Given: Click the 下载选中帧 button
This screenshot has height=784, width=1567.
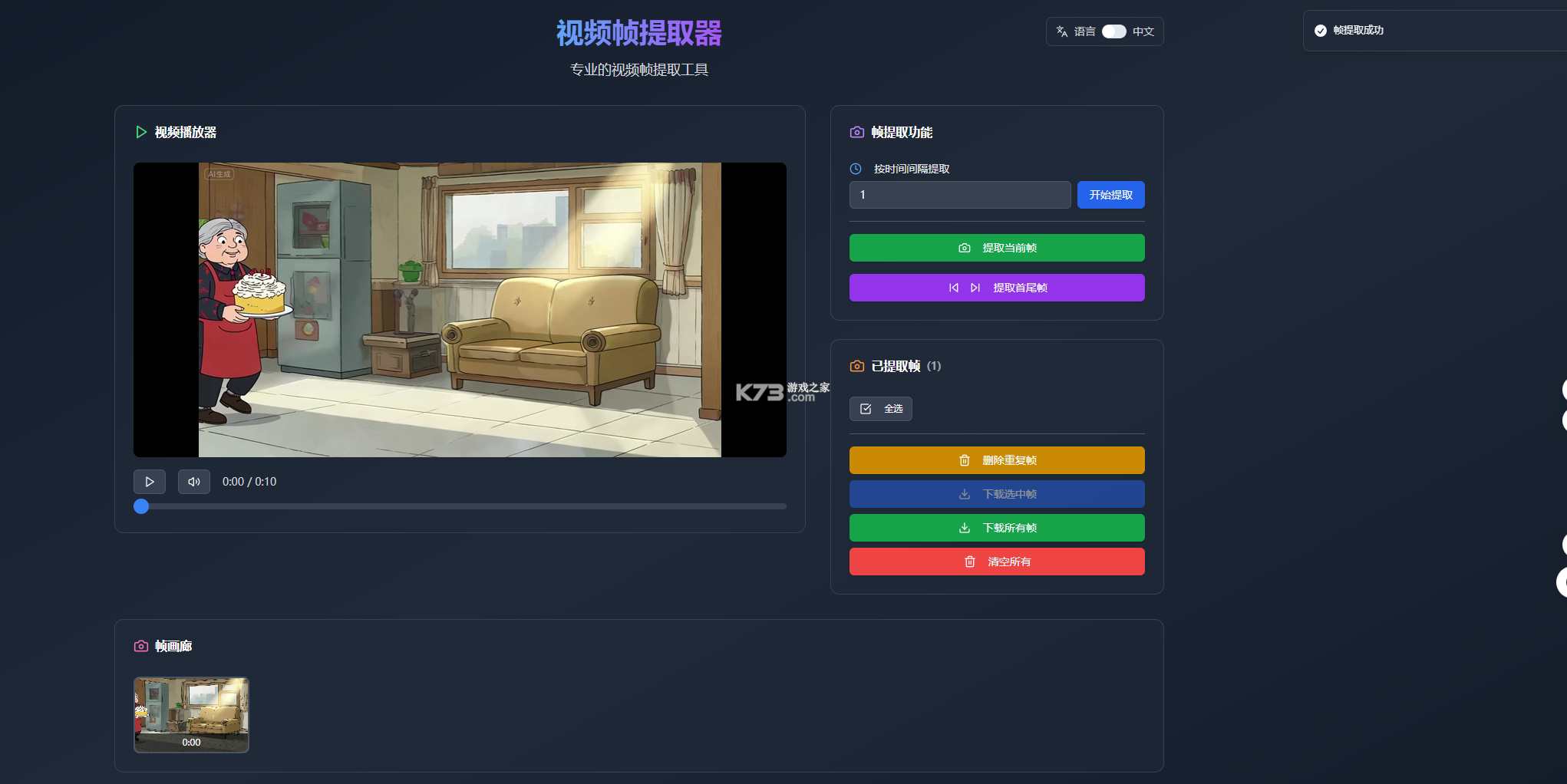Looking at the screenshot, I should pyautogui.click(x=997, y=494).
